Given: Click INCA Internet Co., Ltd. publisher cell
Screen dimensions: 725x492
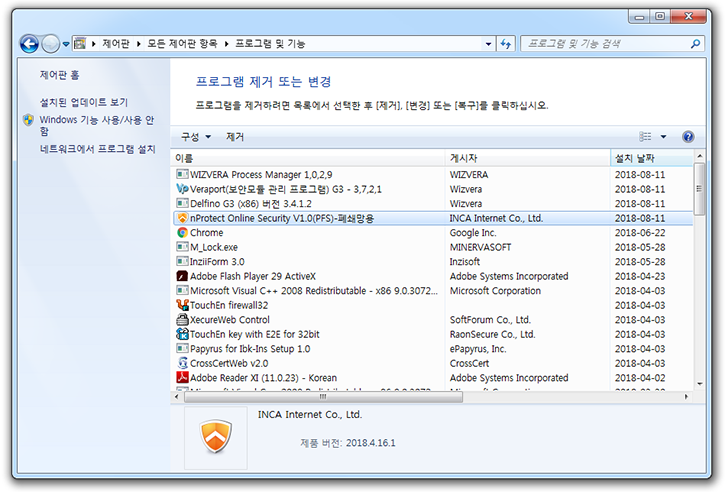Looking at the screenshot, I should (496, 218).
